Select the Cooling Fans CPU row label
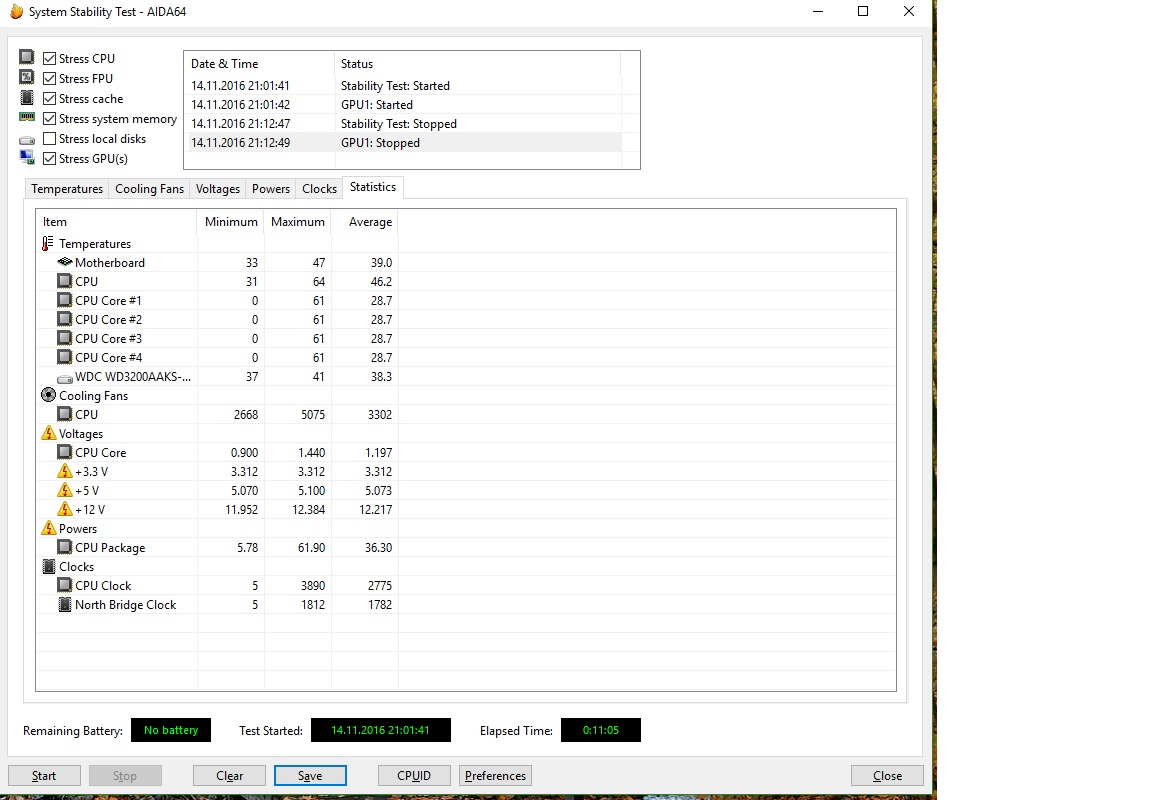The image size is (1152, 800). tap(86, 414)
